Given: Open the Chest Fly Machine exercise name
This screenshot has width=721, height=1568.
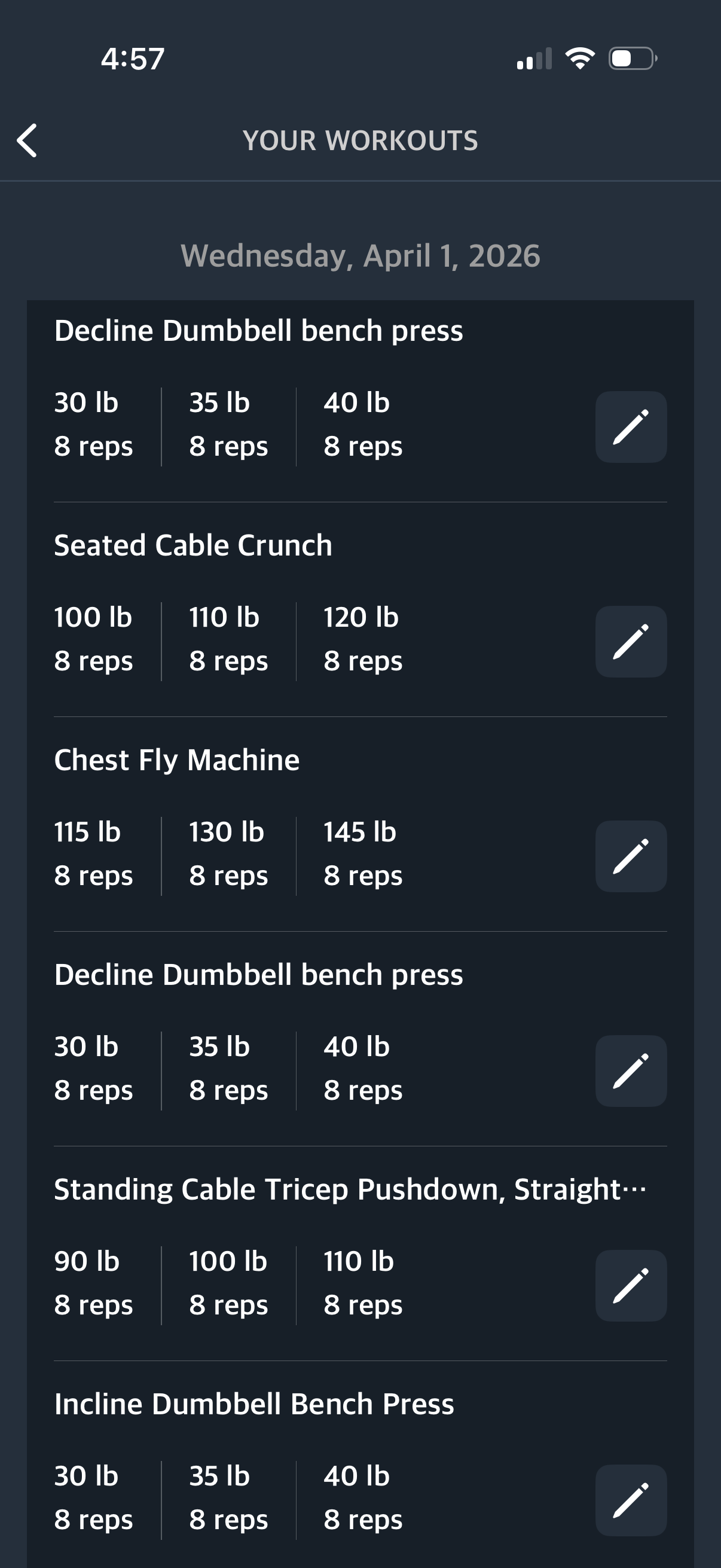Looking at the screenshot, I should click(x=176, y=760).
